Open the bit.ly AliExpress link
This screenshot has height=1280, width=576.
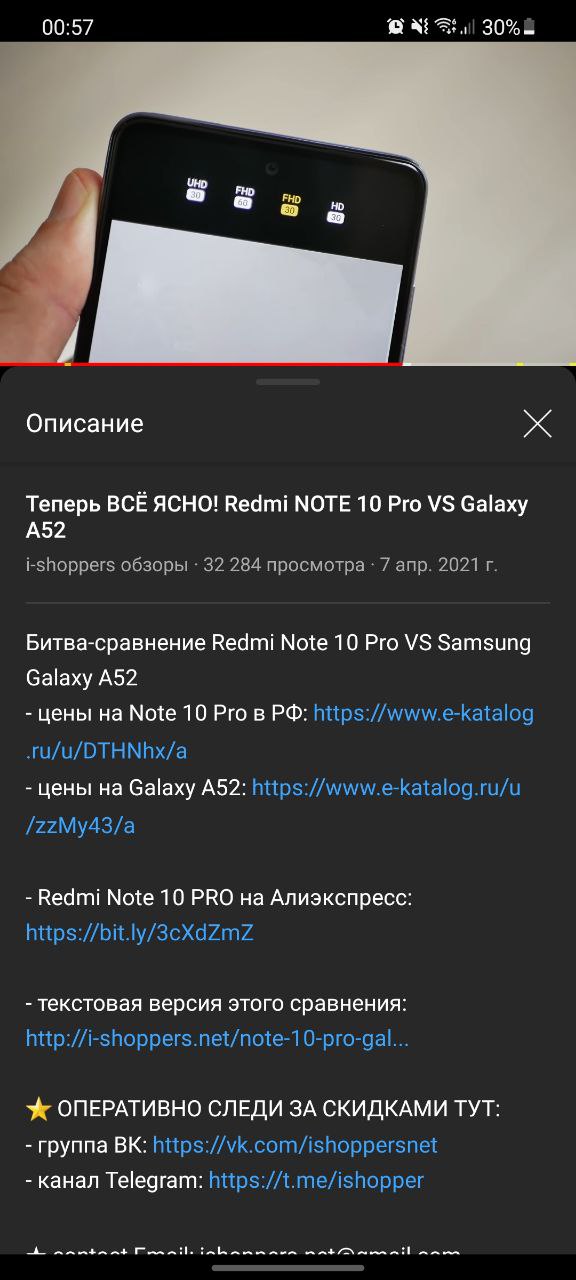140,933
